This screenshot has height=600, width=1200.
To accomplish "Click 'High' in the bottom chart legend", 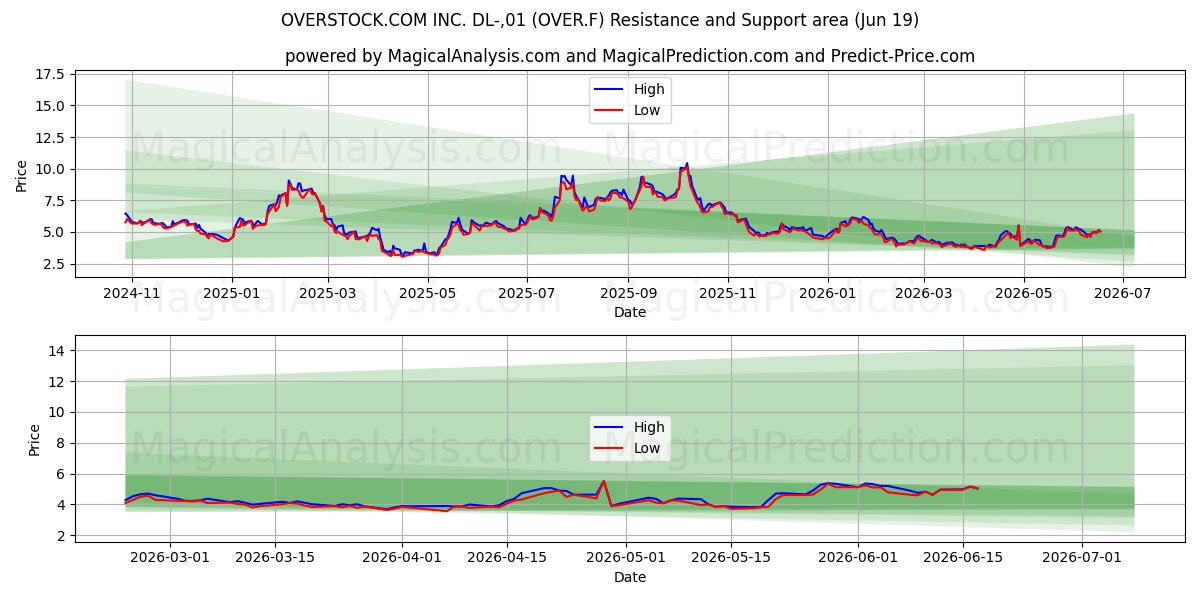I will 649,427.
